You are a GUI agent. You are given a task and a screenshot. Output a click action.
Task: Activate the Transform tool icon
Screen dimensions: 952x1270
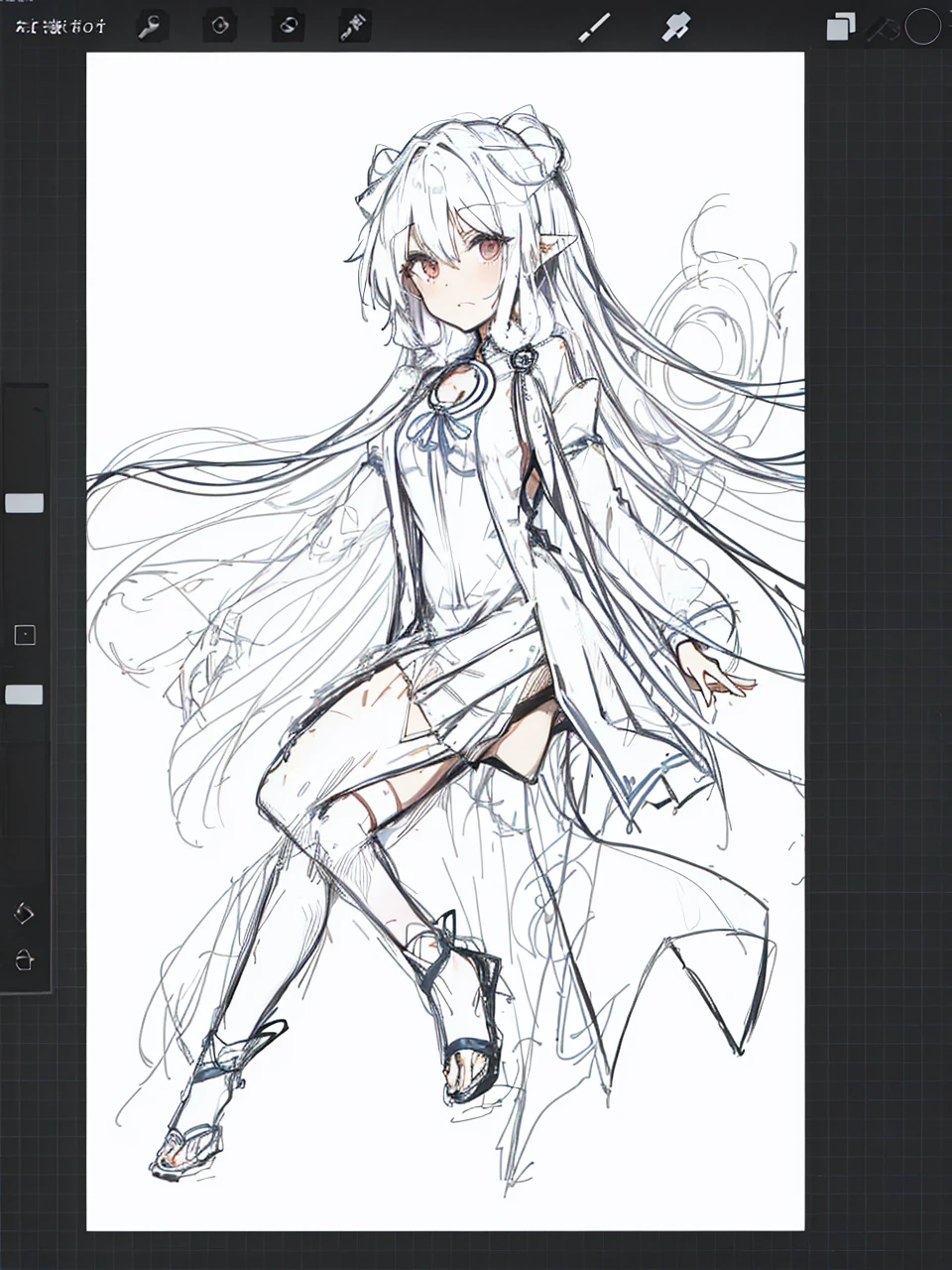(x=354, y=27)
